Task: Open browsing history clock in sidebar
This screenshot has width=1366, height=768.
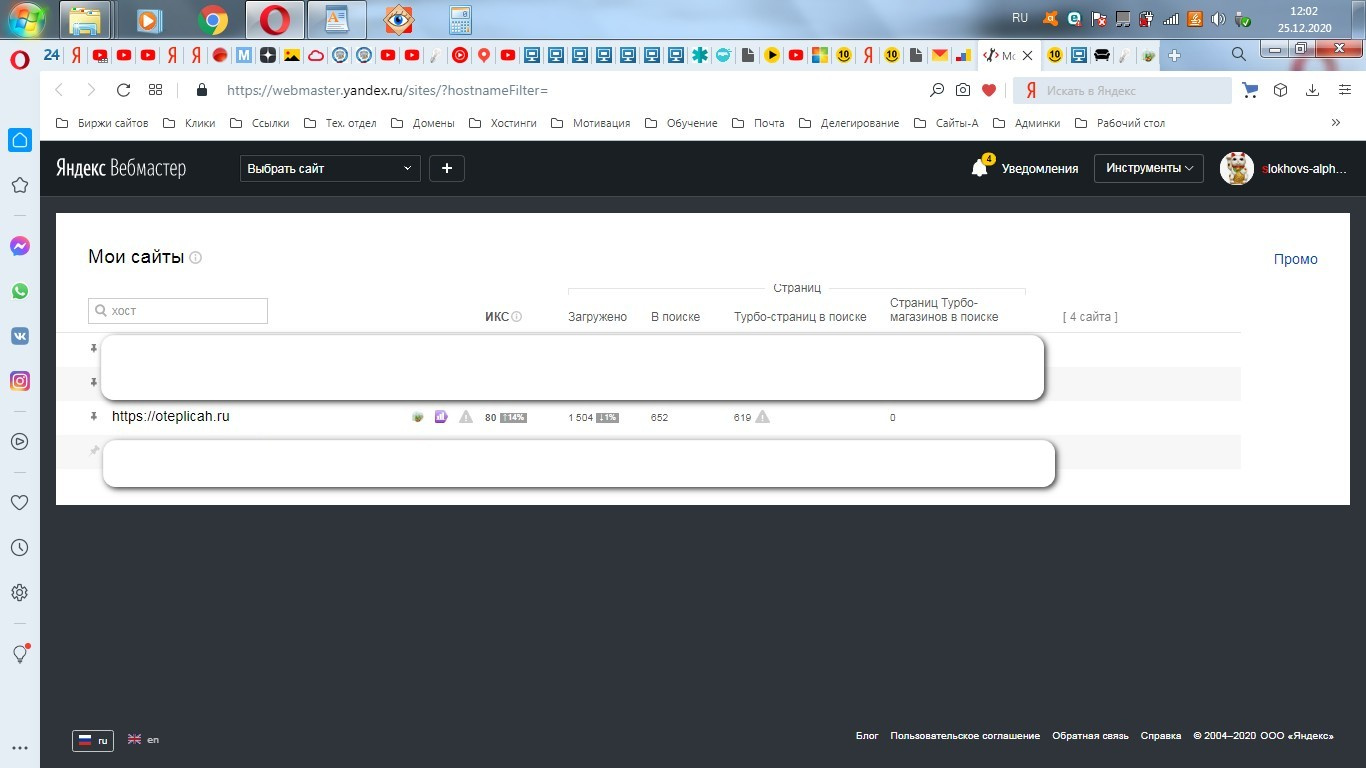Action: [x=19, y=548]
